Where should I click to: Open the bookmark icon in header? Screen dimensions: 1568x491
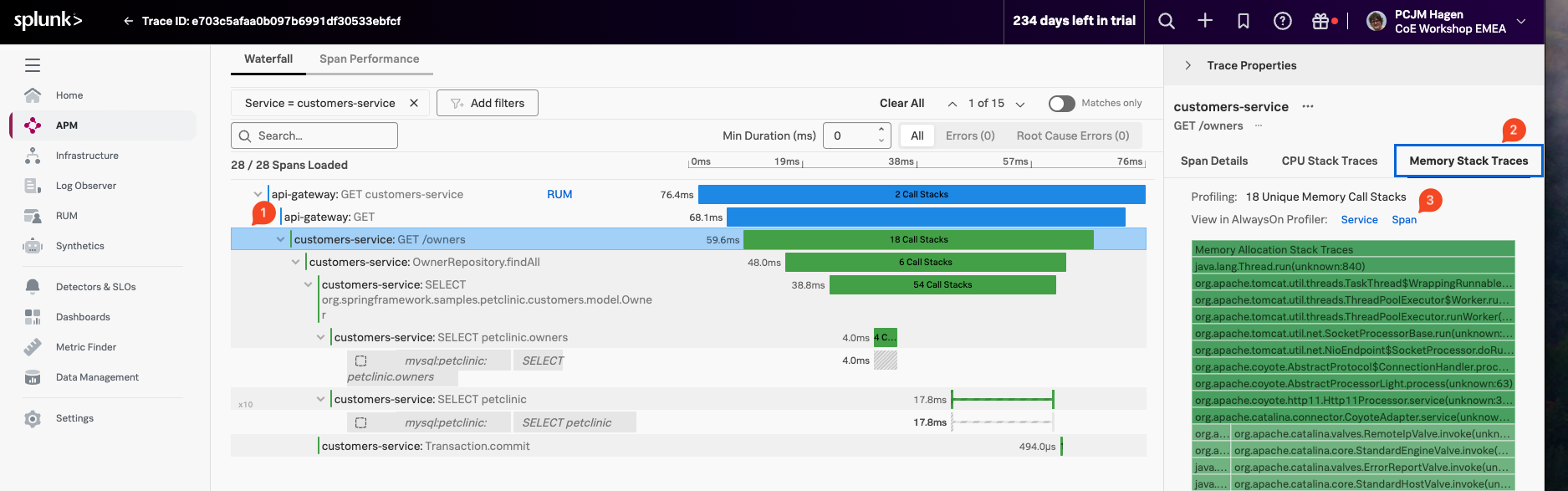pyautogui.click(x=1244, y=22)
